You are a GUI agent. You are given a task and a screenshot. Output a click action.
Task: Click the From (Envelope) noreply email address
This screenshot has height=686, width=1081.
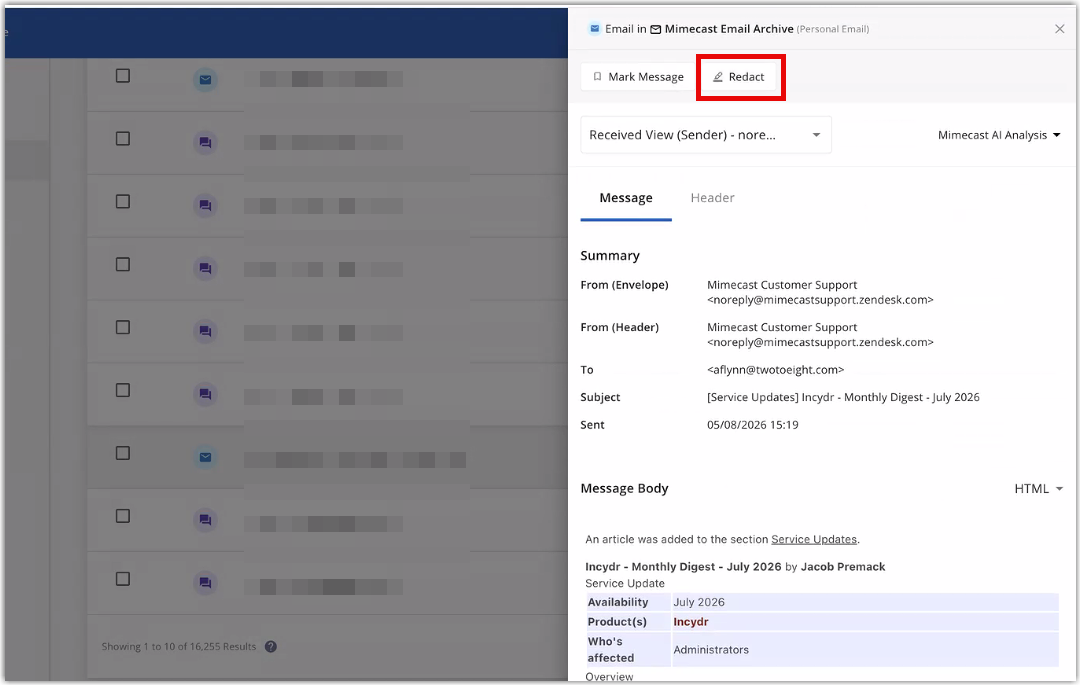[x=820, y=300]
